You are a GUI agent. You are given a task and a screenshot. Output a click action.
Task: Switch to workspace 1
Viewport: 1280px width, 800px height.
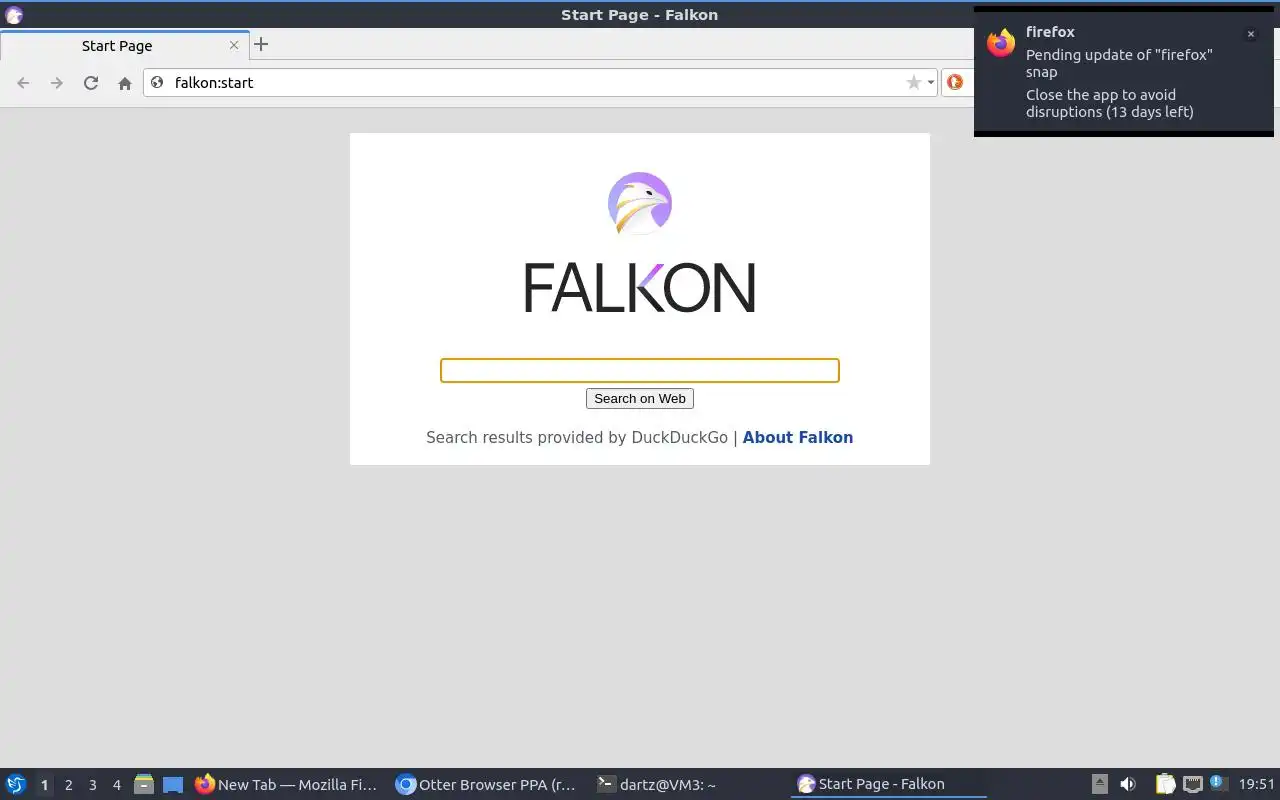[44, 785]
